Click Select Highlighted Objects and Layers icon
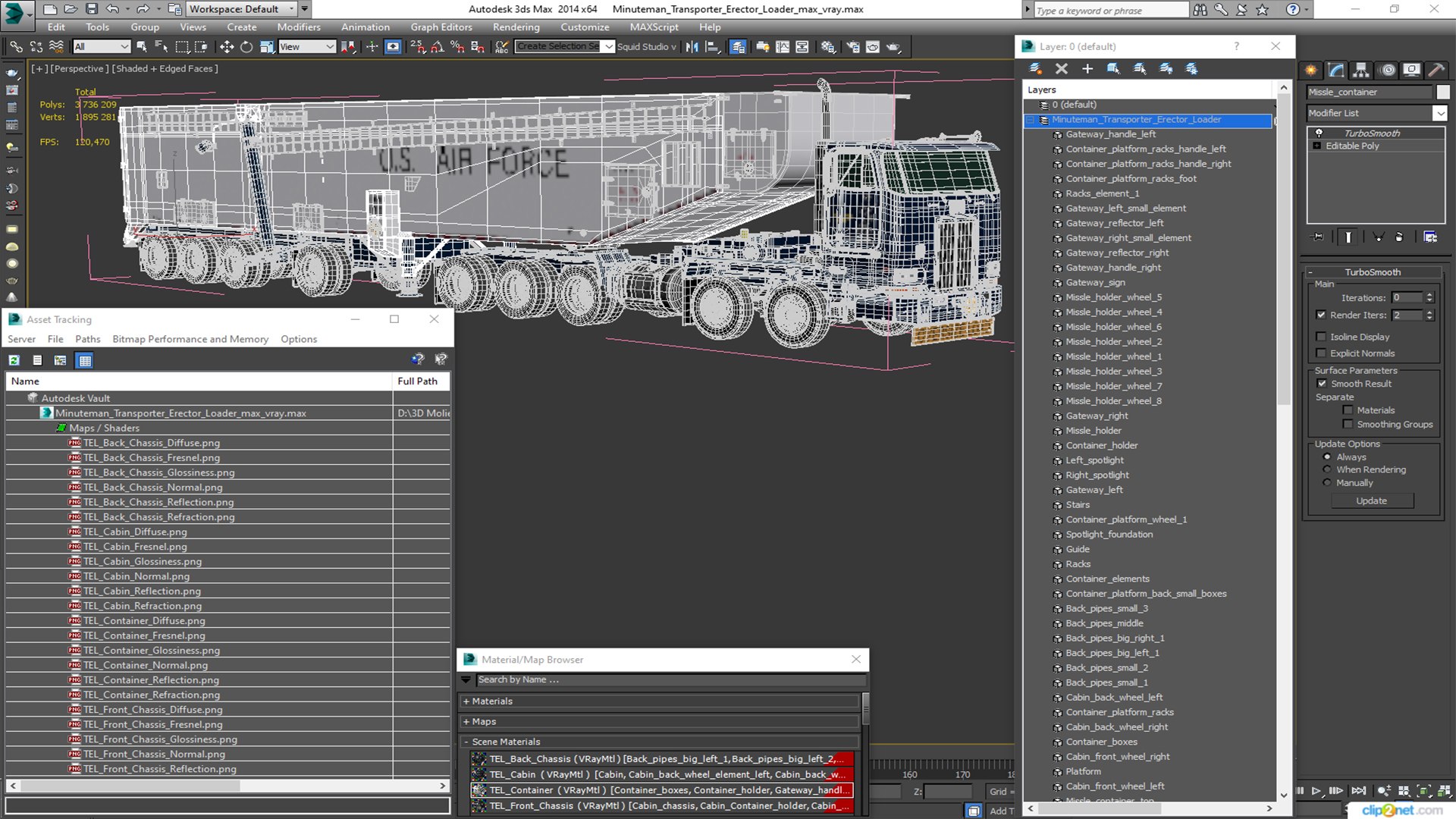Image resolution: width=1456 pixels, height=819 pixels. pos(1113,69)
